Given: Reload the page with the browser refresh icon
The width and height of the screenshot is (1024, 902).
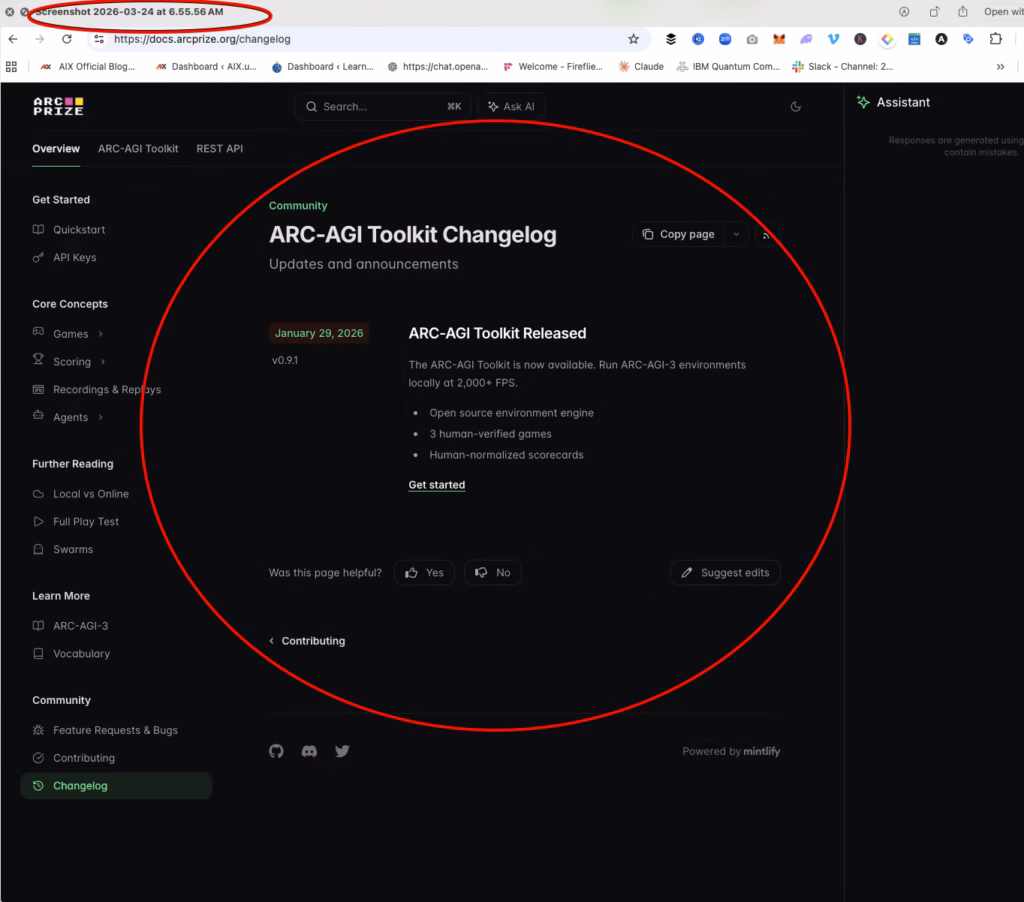Looking at the screenshot, I should click(67, 39).
